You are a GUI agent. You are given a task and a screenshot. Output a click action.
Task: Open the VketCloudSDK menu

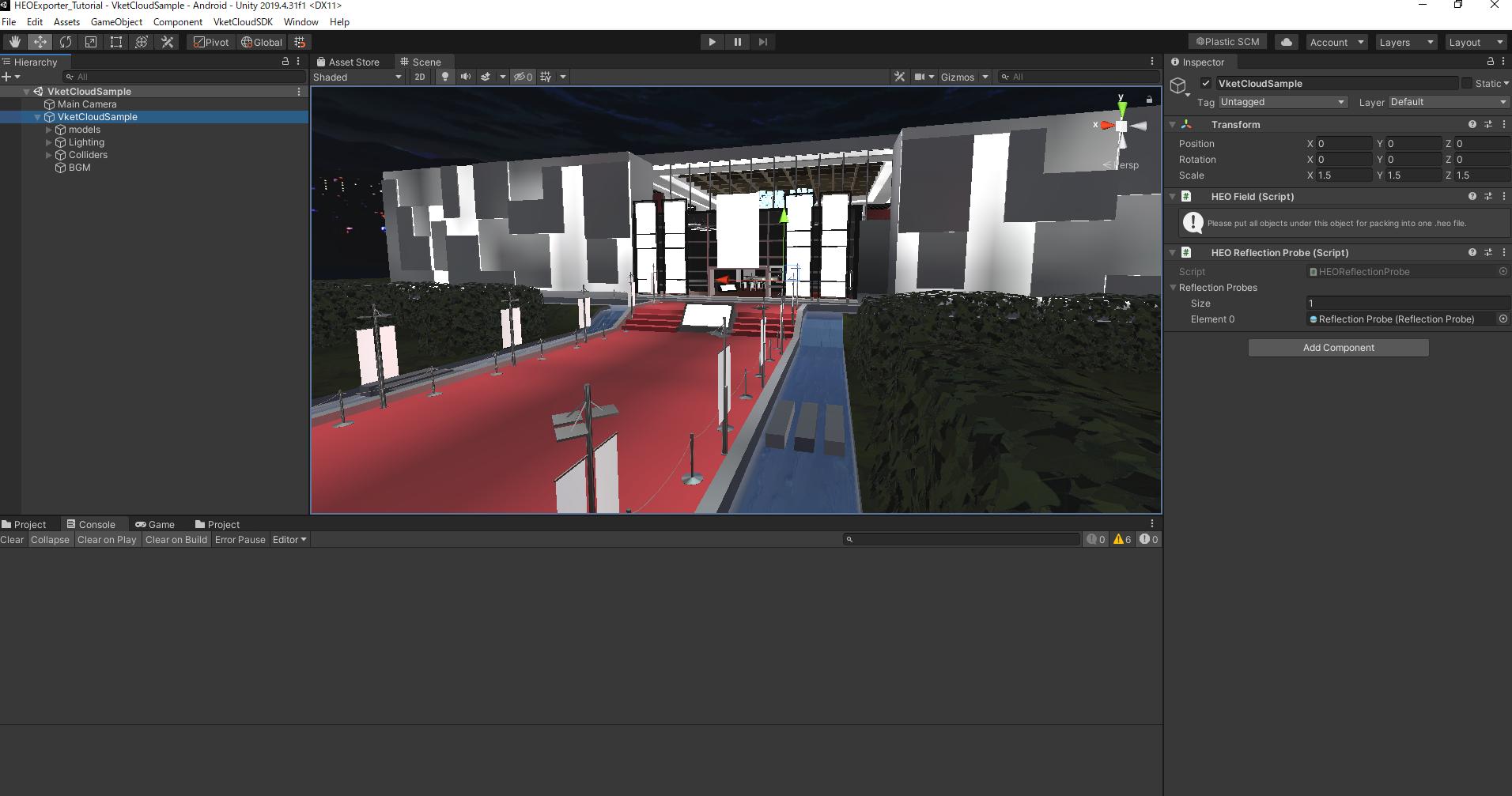pyautogui.click(x=243, y=22)
